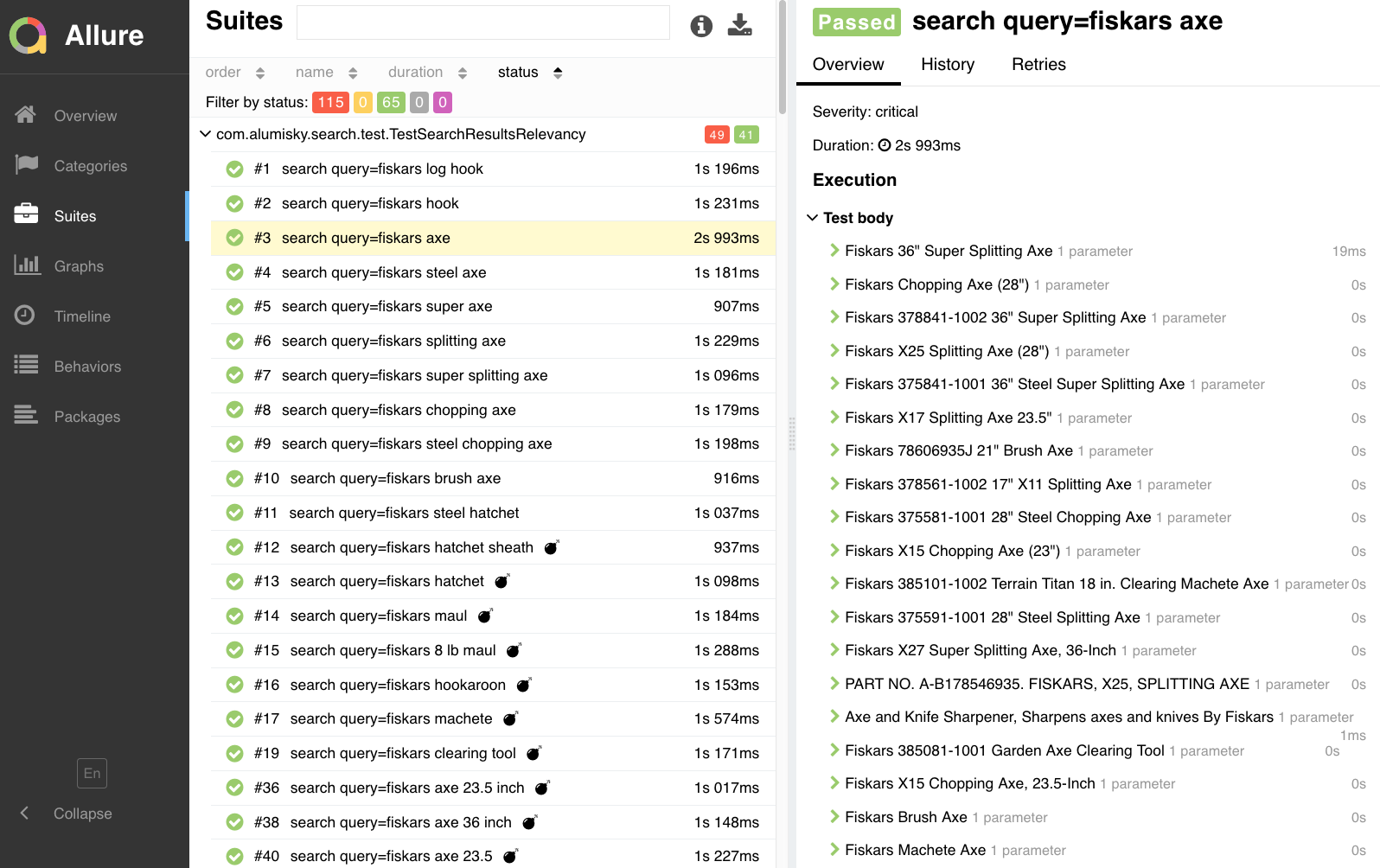Open the Graphs bar chart icon
Image resolution: width=1380 pixels, height=868 pixels.
27,265
